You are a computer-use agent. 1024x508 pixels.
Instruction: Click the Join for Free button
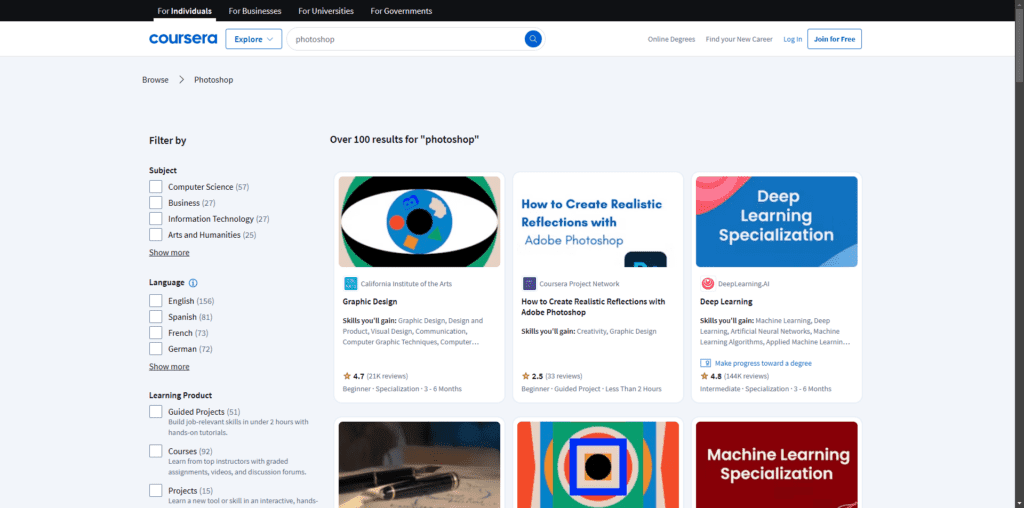pos(834,39)
